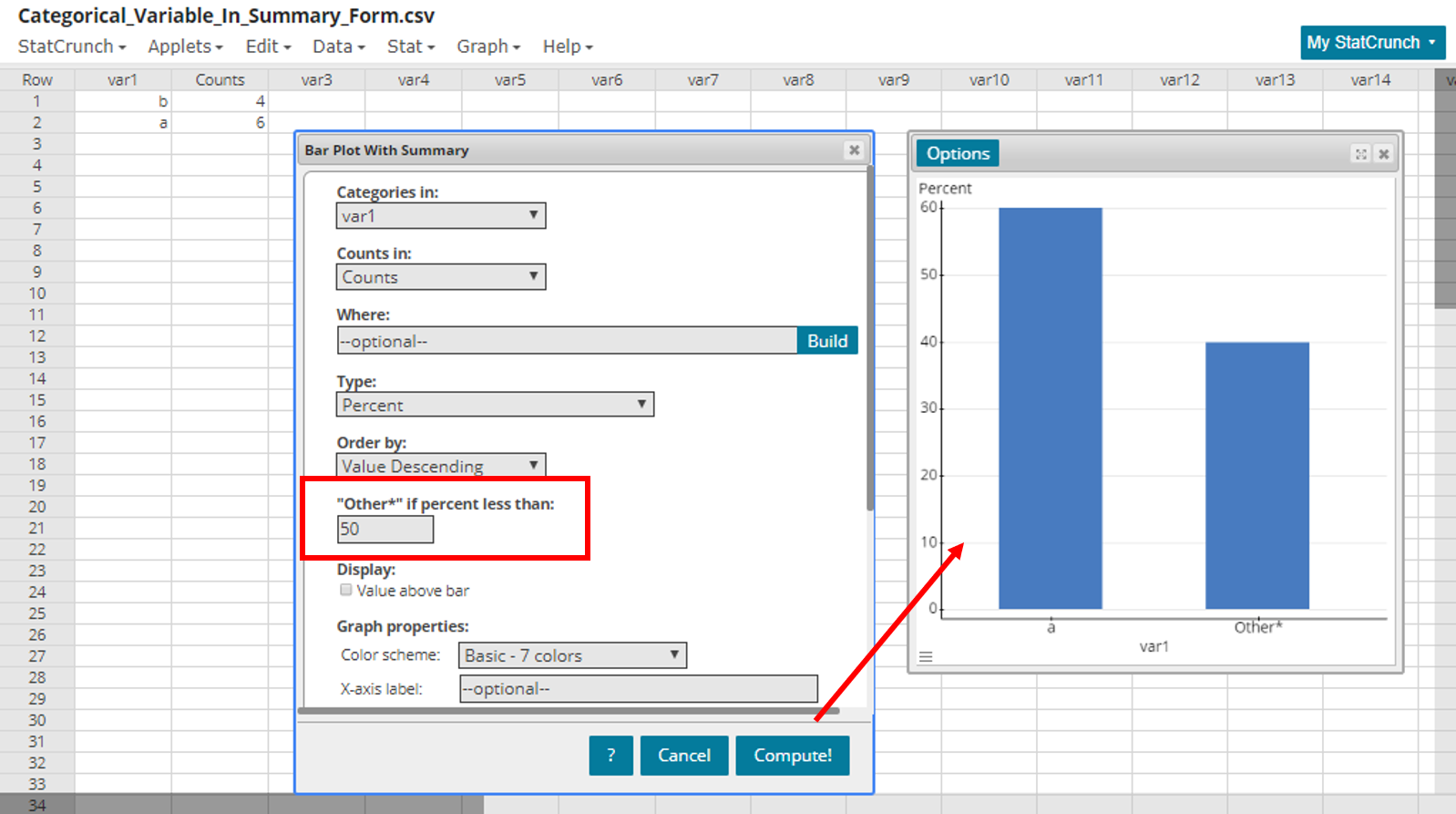Click the Cancel button
Viewport: 1456px width, 814px height.
click(684, 756)
